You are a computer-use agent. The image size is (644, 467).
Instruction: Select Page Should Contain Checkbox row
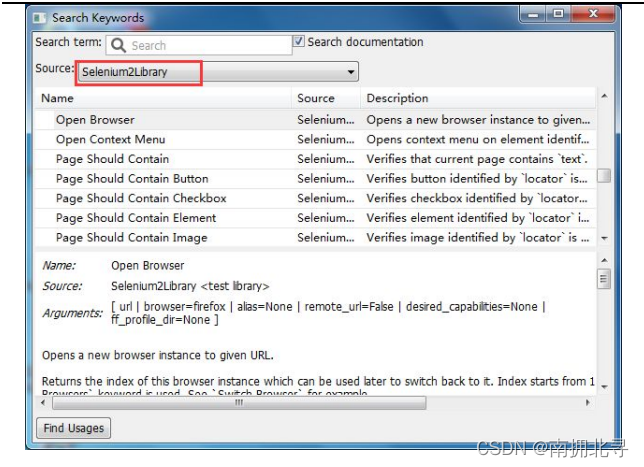point(315,199)
